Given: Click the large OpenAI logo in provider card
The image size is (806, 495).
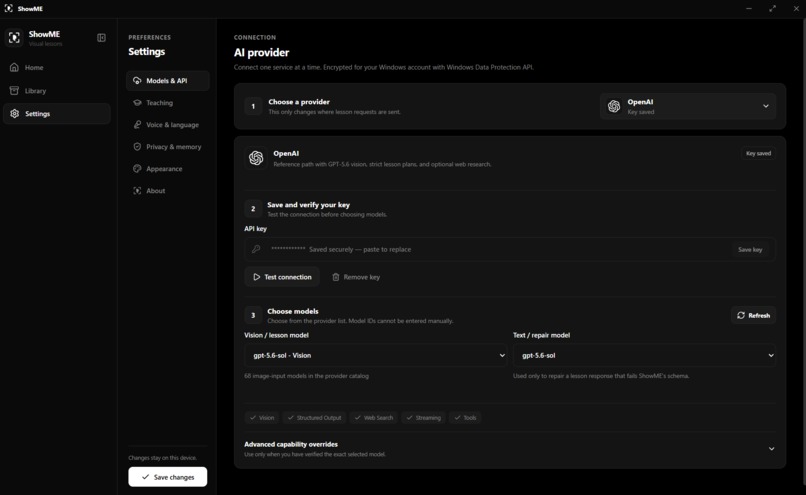Looking at the screenshot, I should coord(256,158).
